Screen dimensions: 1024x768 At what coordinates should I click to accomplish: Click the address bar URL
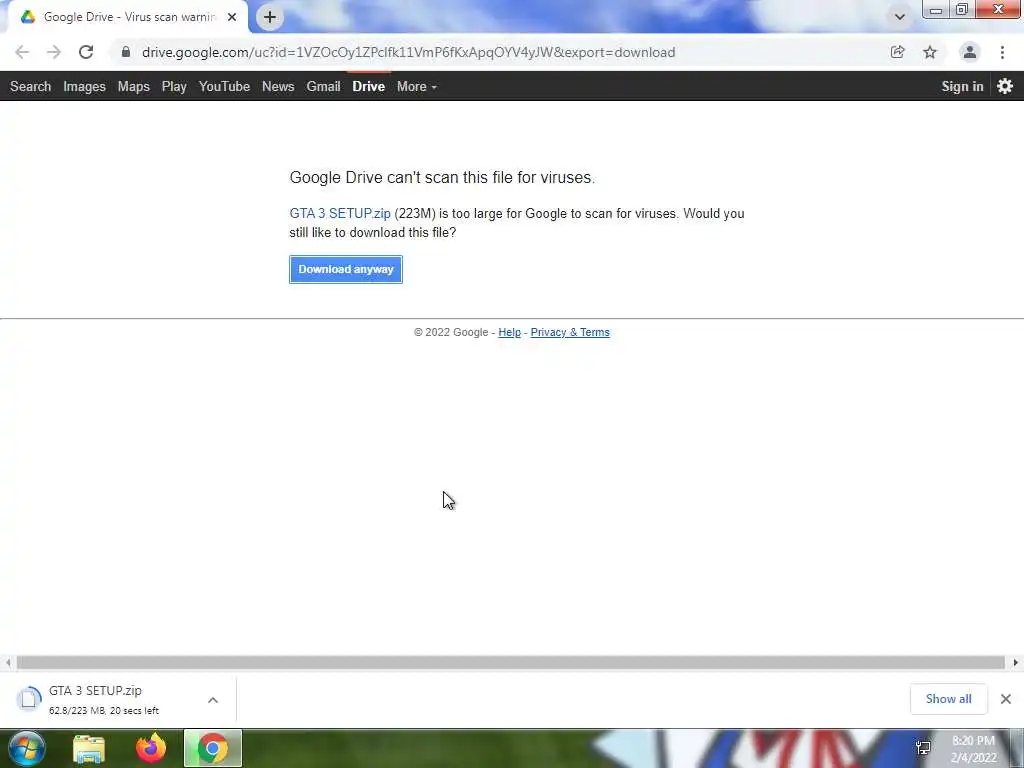tap(408, 52)
